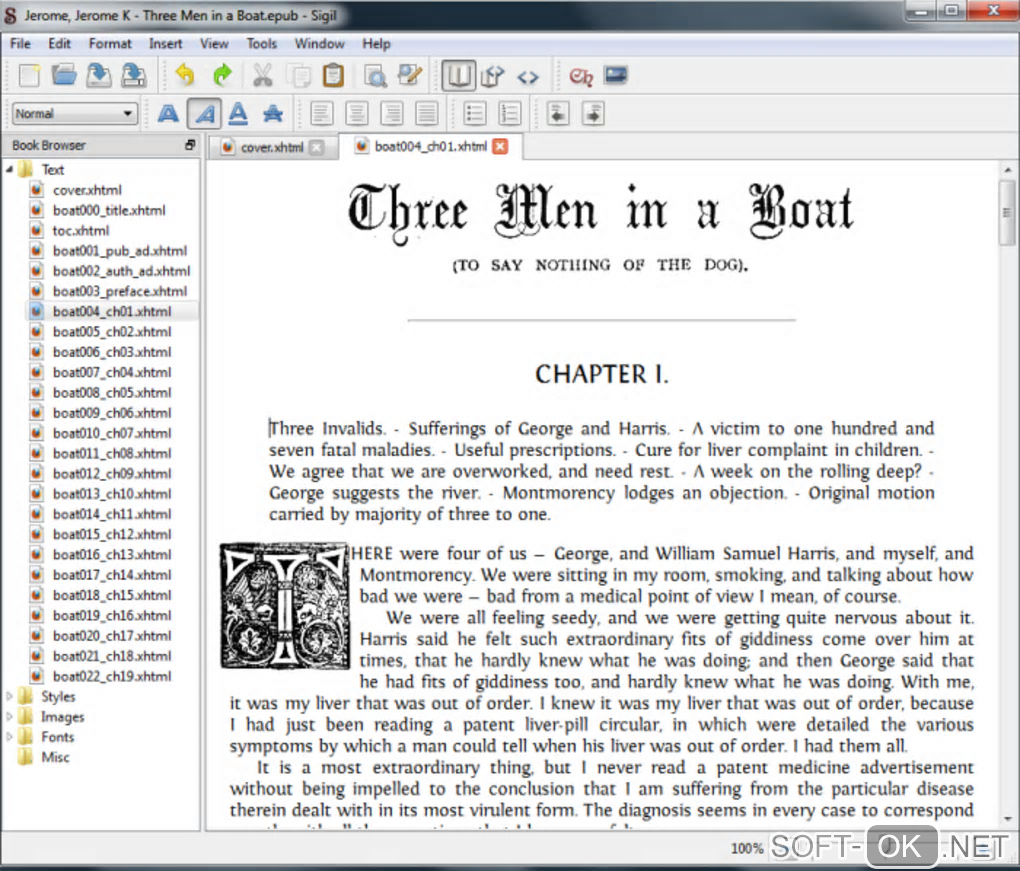Viewport: 1020px width, 871px height.
Task: Center the text alignment
Action: (x=356, y=114)
